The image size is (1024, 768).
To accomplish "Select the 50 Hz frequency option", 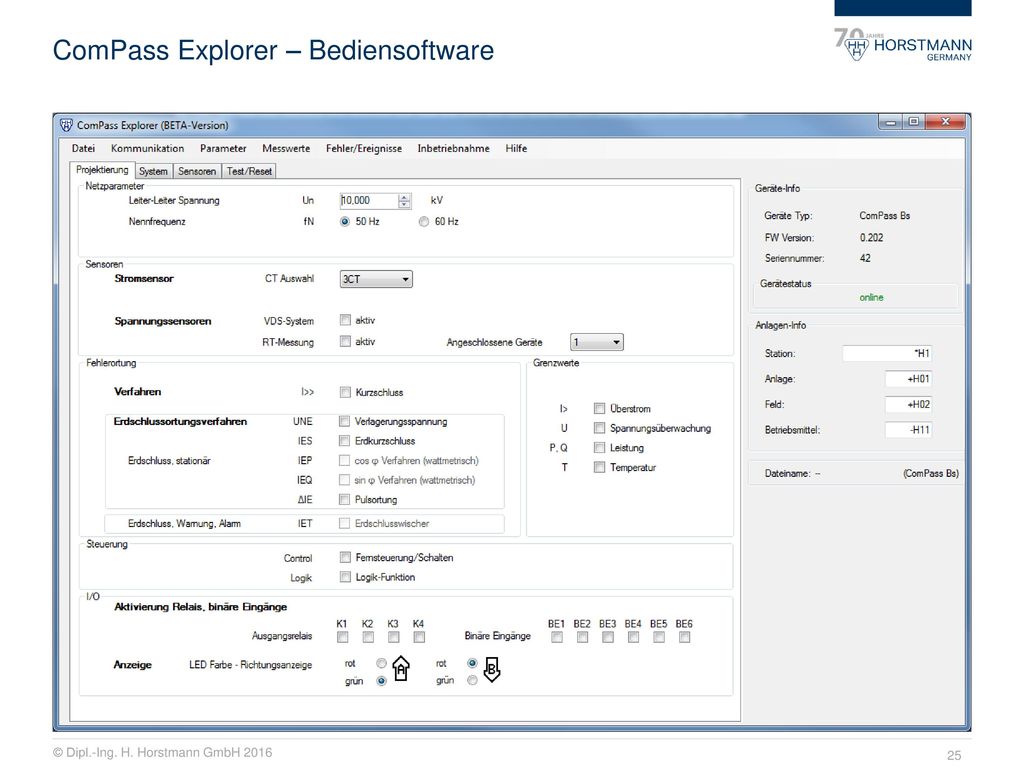I will click(x=345, y=221).
